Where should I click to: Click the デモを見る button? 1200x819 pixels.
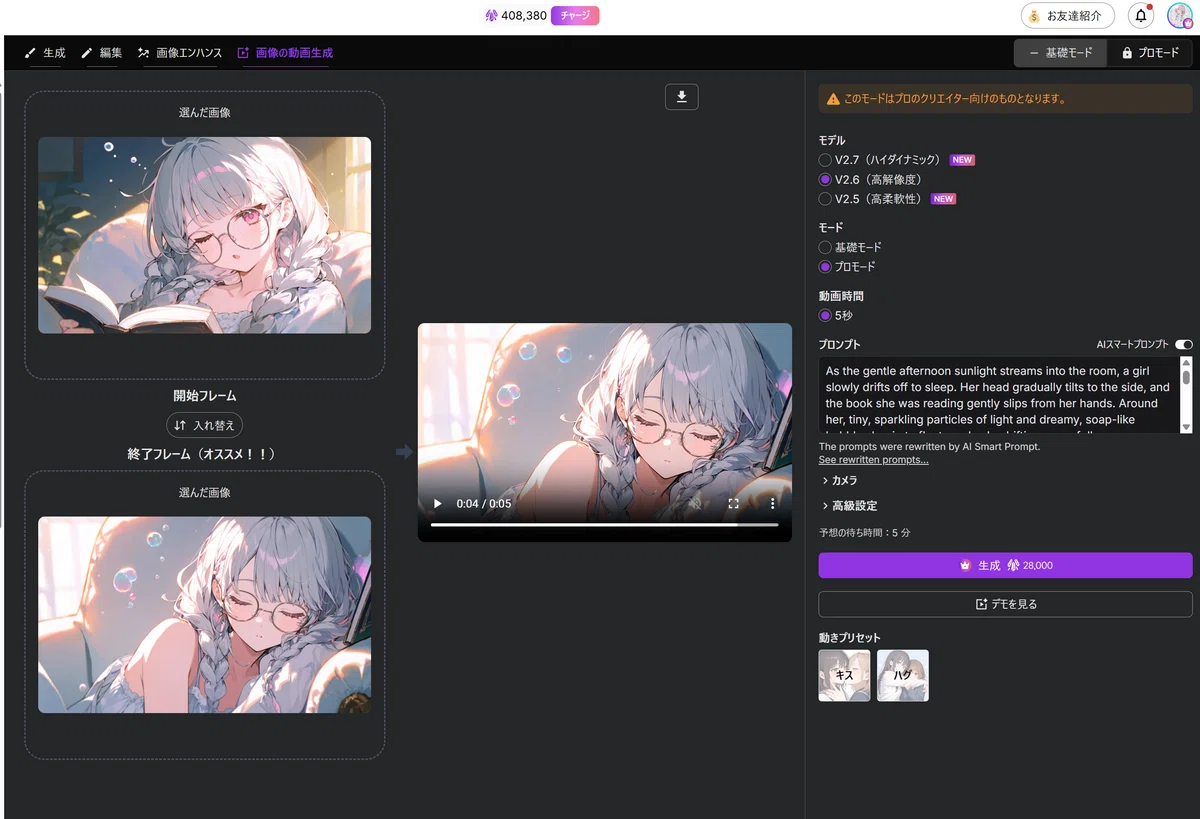pyautogui.click(x=1005, y=604)
